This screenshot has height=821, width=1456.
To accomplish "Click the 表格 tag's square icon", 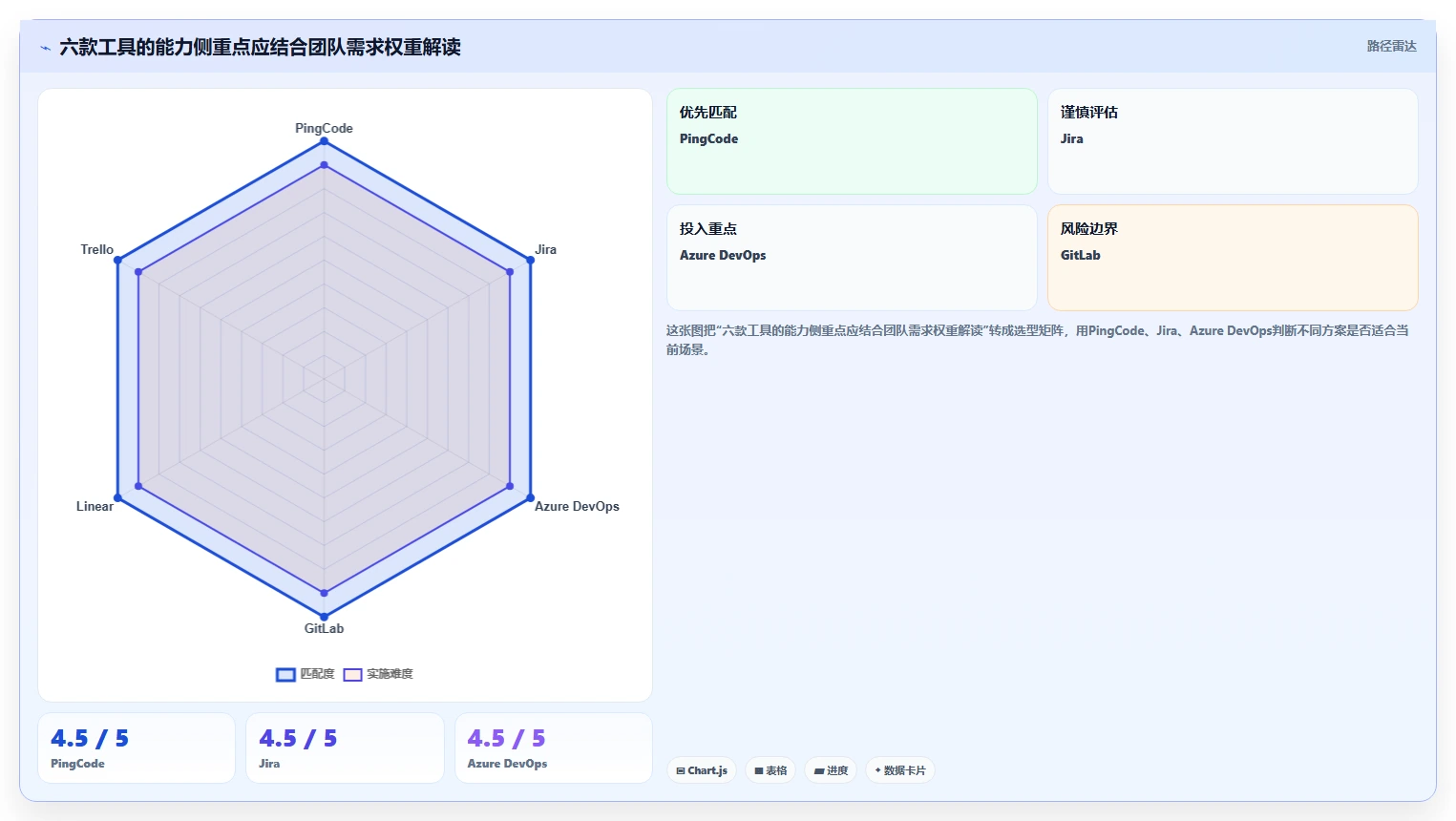I will pos(759,770).
